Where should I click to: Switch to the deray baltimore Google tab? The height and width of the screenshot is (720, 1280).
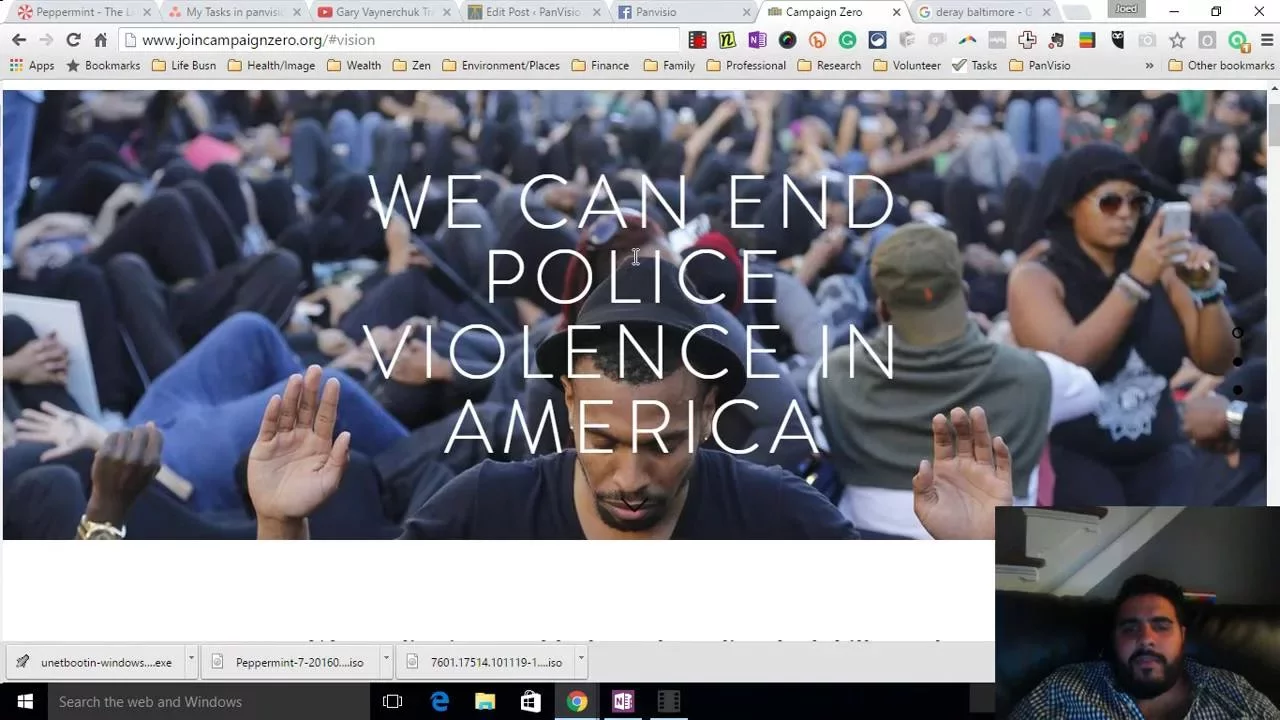(982, 12)
